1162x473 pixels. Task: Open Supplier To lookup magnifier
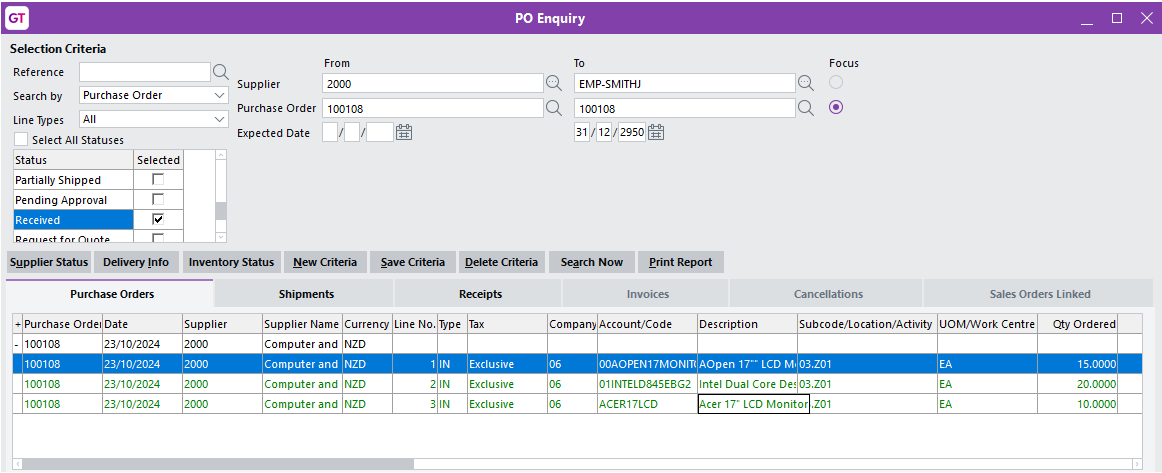(806, 83)
